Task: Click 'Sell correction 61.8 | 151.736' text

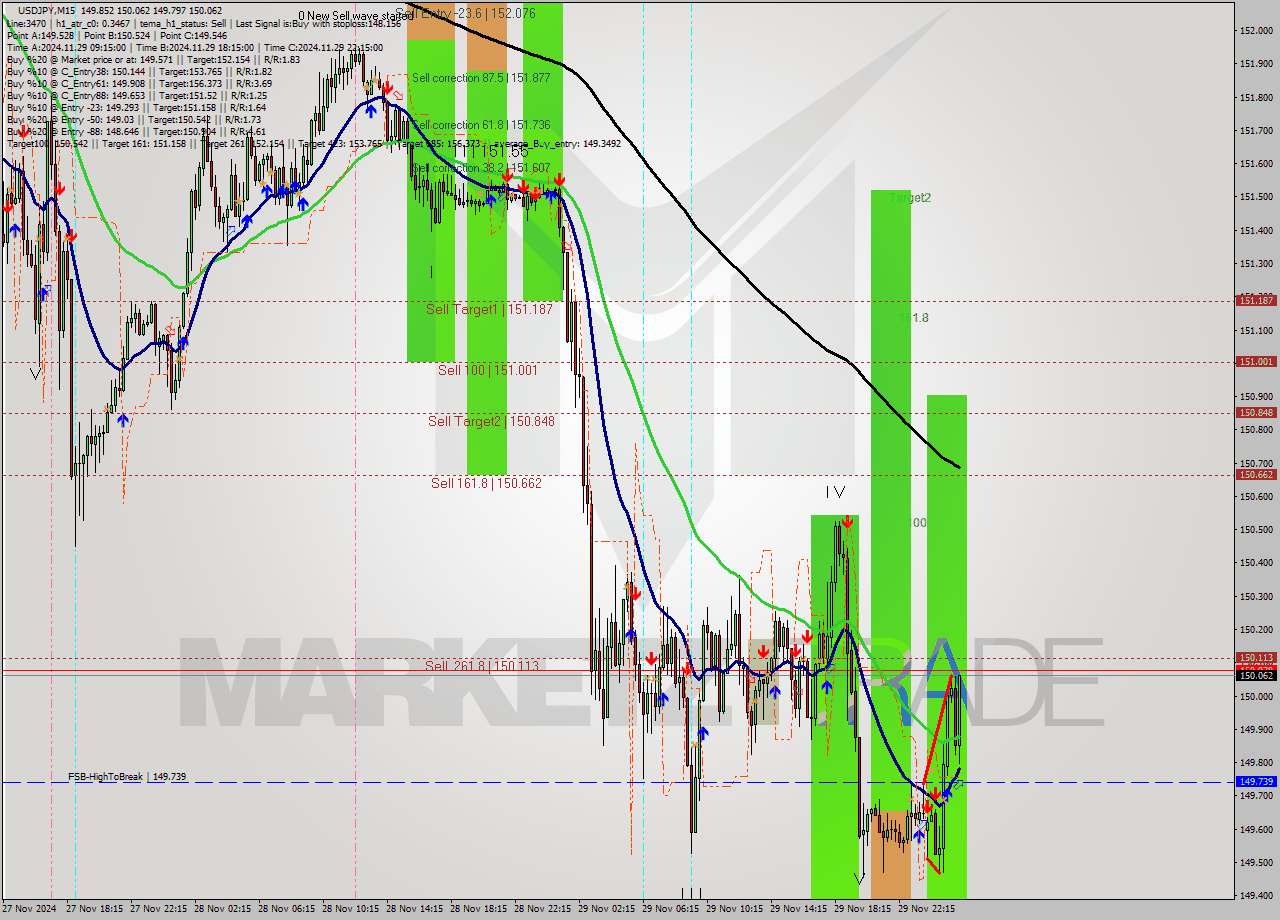Action: pos(481,125)
